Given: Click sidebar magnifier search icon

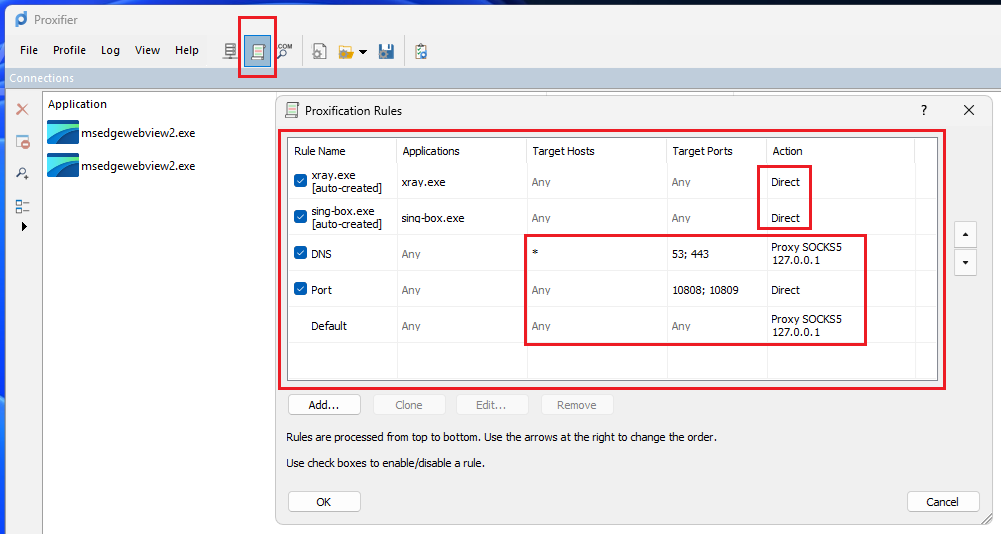Looking at the screenshot, I should coord(22,174).
